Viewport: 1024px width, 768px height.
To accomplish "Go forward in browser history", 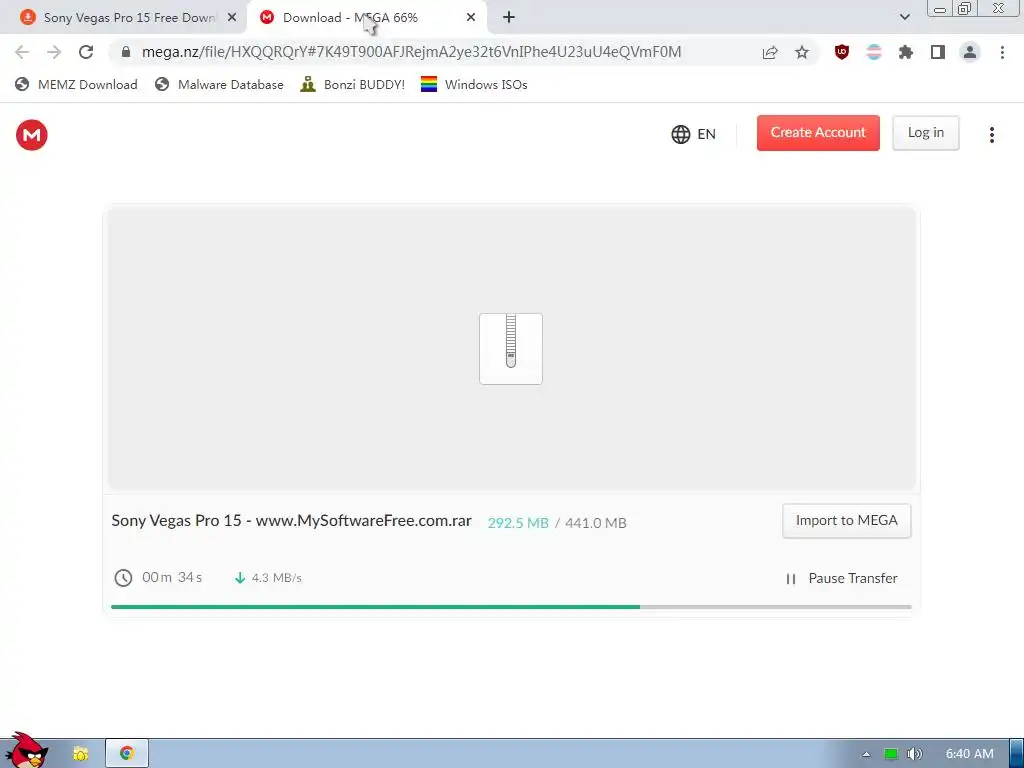I will click(54, 52).
